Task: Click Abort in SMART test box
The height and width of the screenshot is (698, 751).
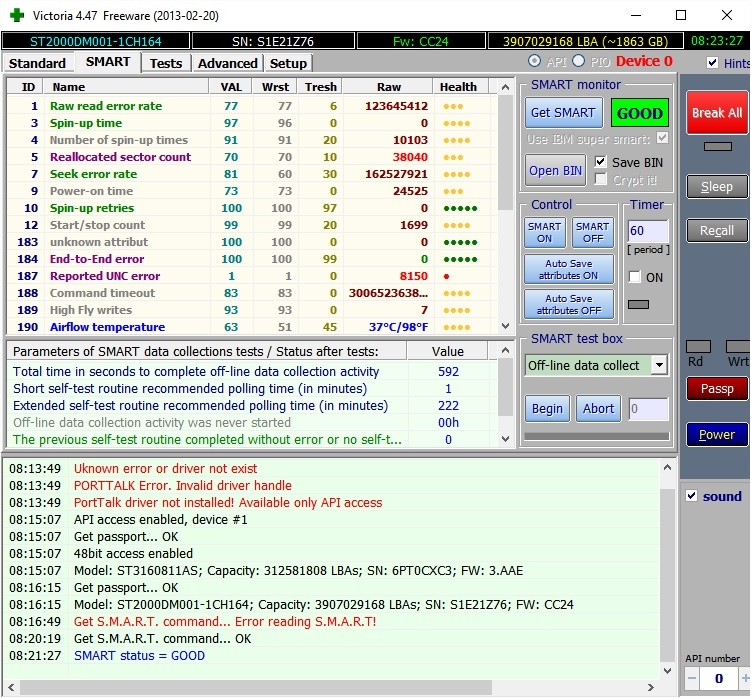Action: tap(598, 409)
